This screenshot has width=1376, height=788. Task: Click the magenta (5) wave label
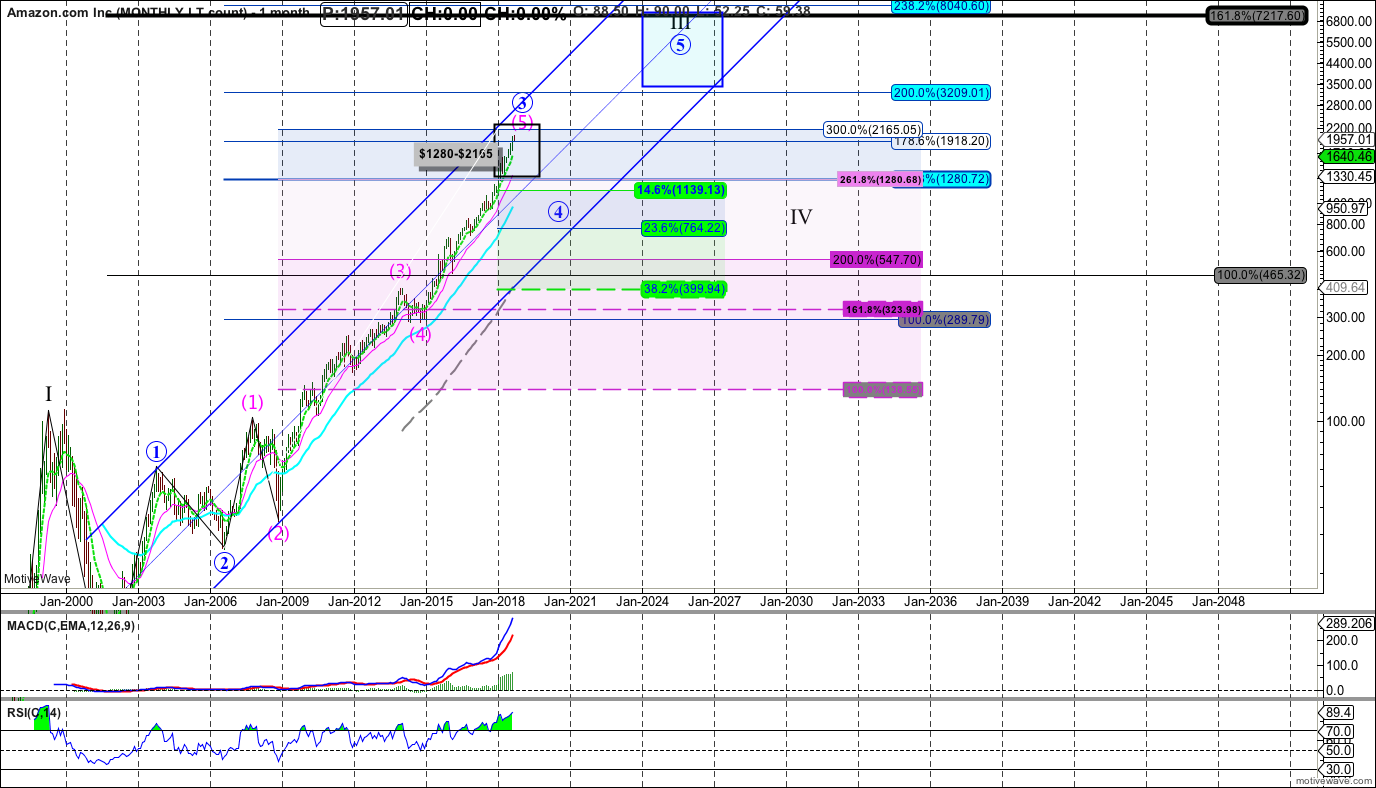(523, 122)
